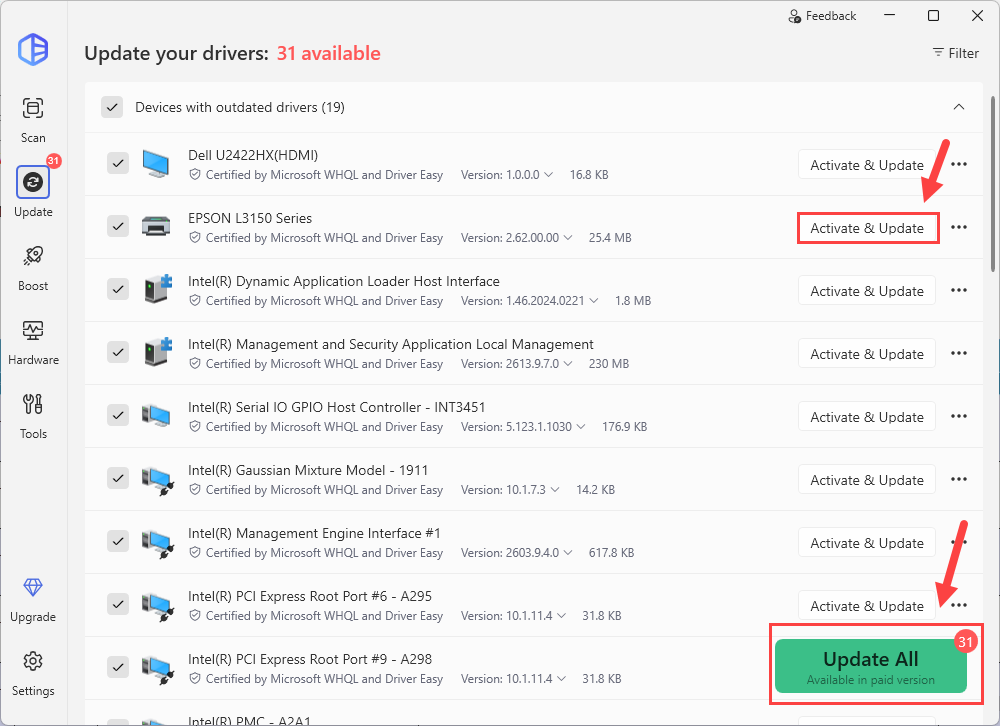Open more options for Gaussian Mixture Model
The height and width of the screenshot is (726, 1000).
tap(959, 479)
